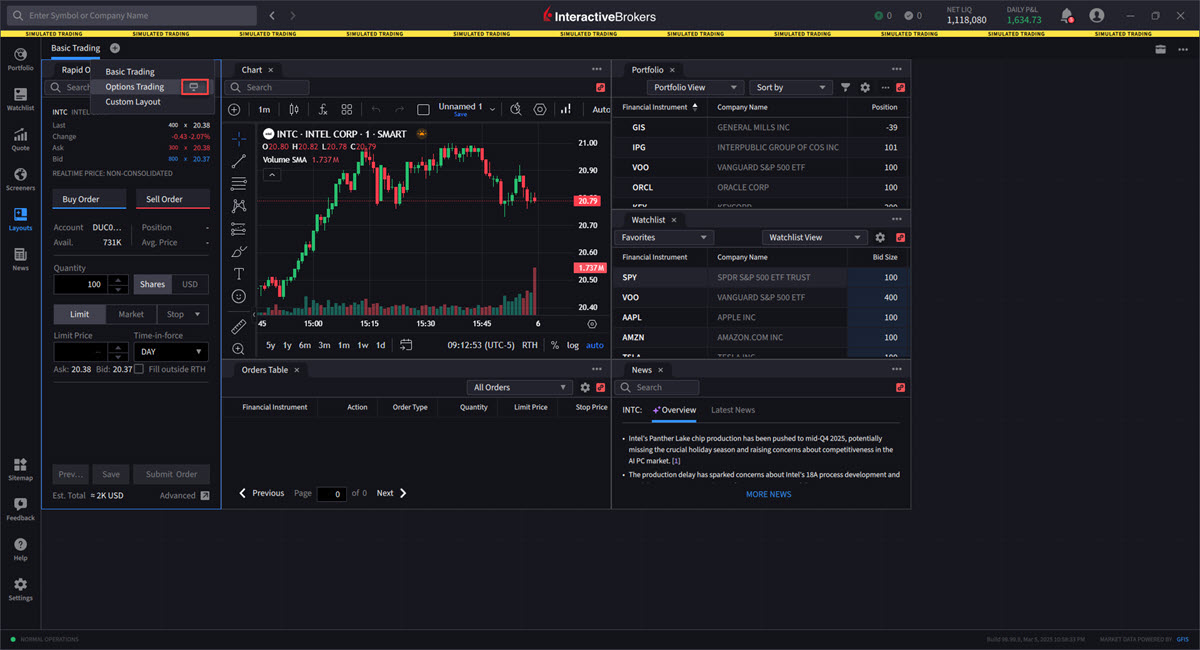This screenshot has width=1200, height=650.
Task: Switch to the news Overview tab
Action: tap(674, 410)
